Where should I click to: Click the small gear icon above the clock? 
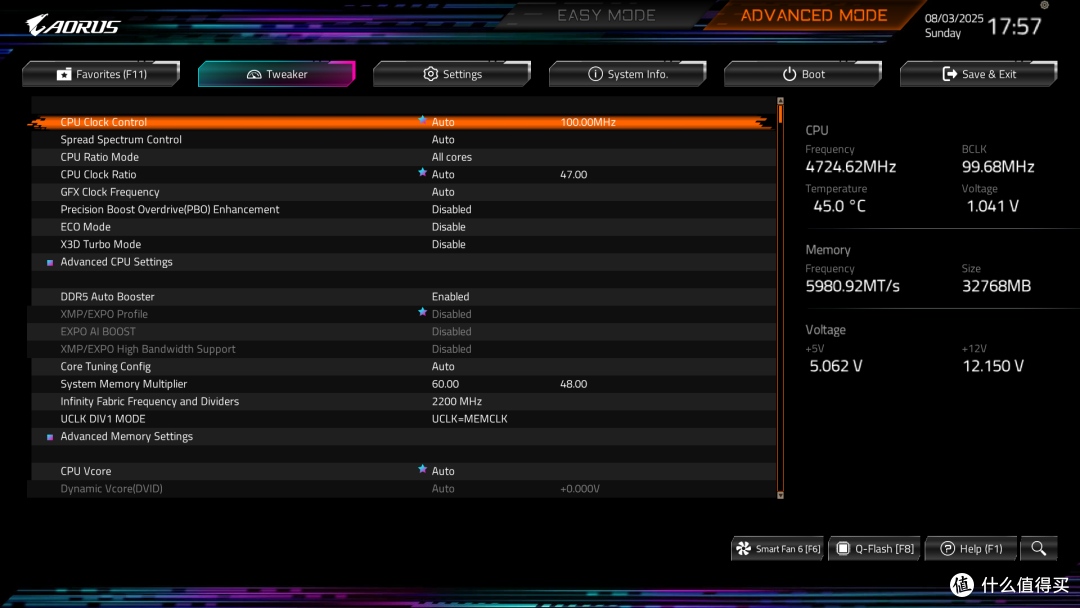click(x=1044, y=5)
